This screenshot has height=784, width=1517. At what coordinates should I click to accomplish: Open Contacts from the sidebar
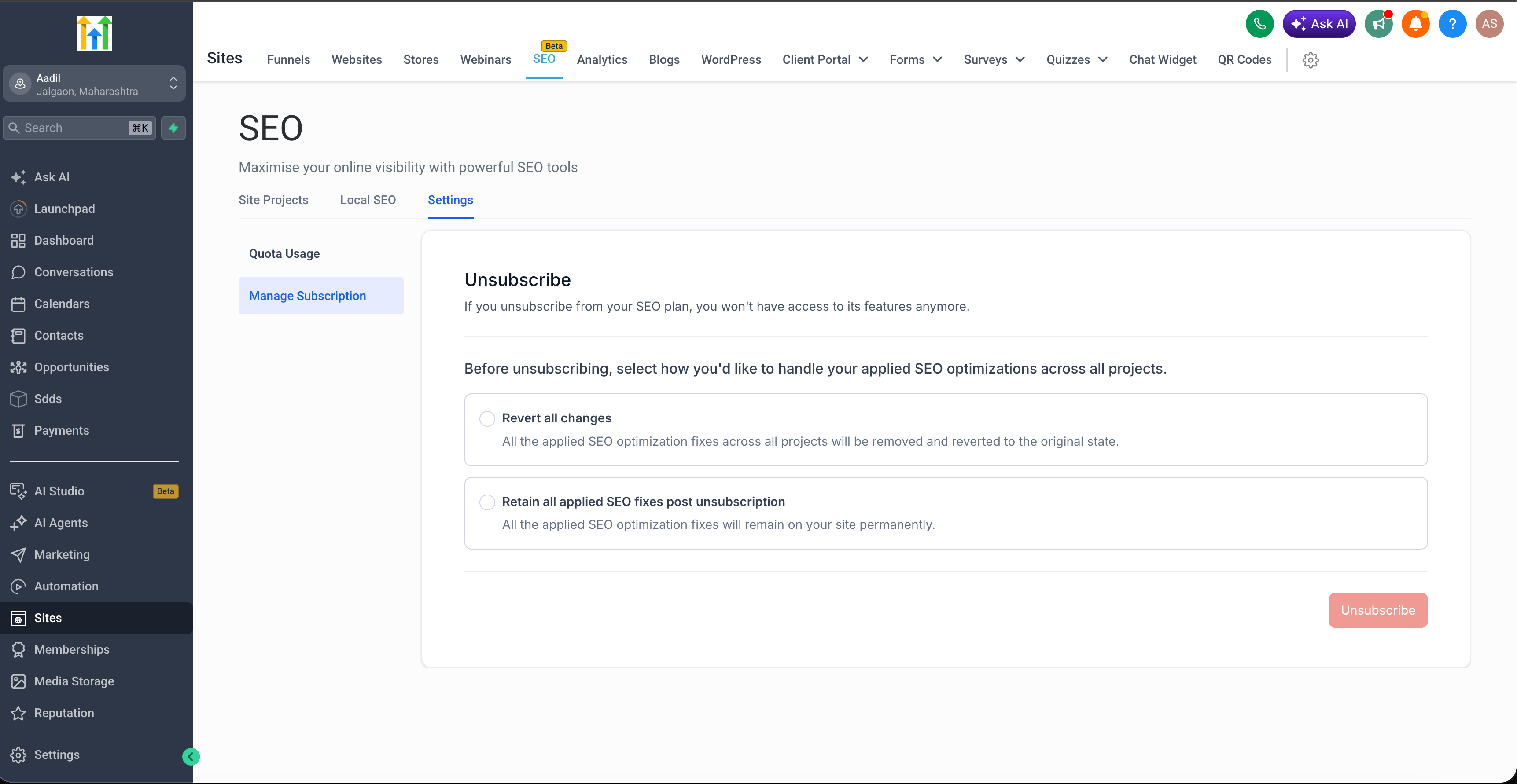click(x=96, y=336)
